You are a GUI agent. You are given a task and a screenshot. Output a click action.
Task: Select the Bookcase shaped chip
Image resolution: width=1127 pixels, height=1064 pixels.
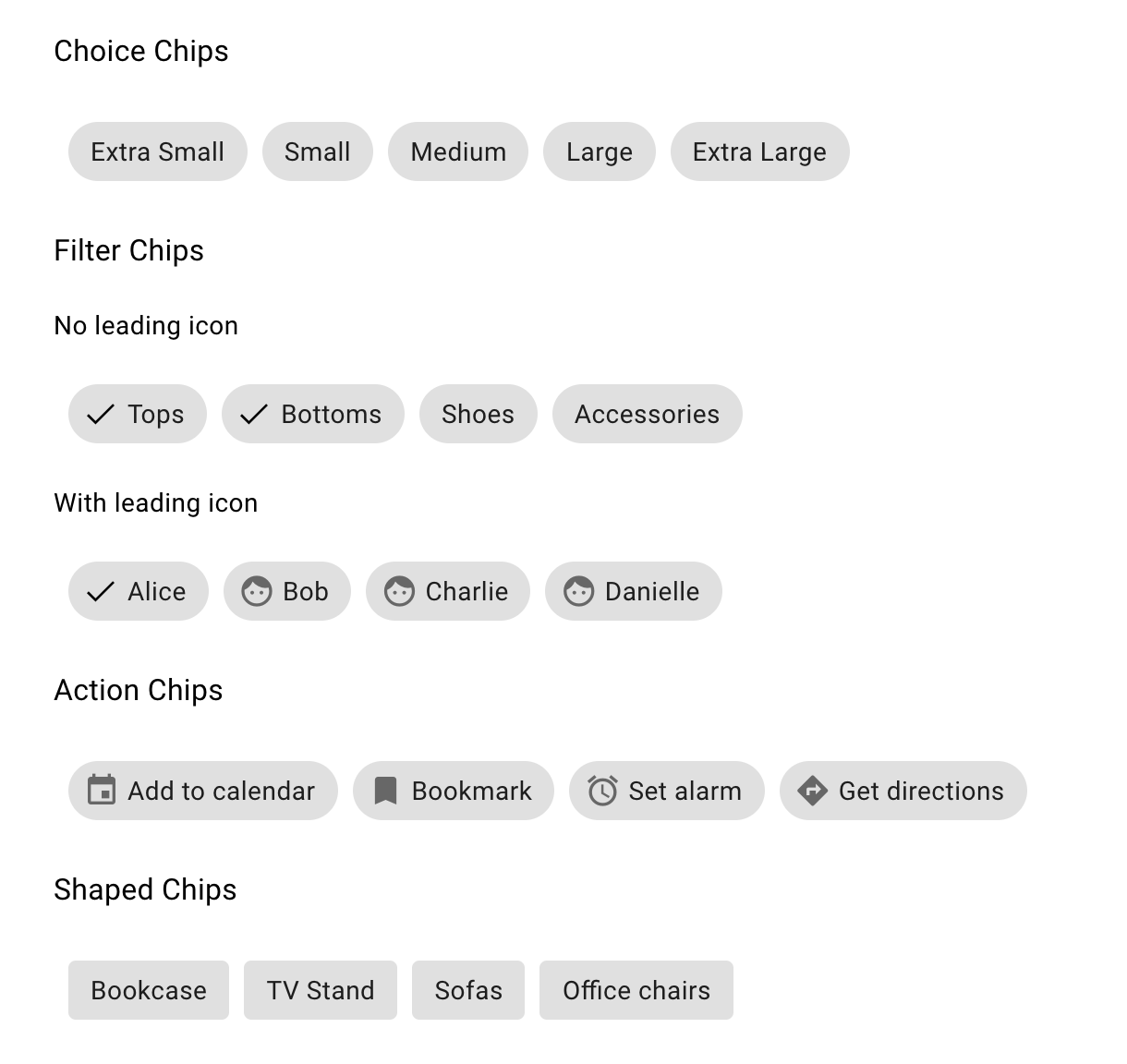tap(148, 990)
